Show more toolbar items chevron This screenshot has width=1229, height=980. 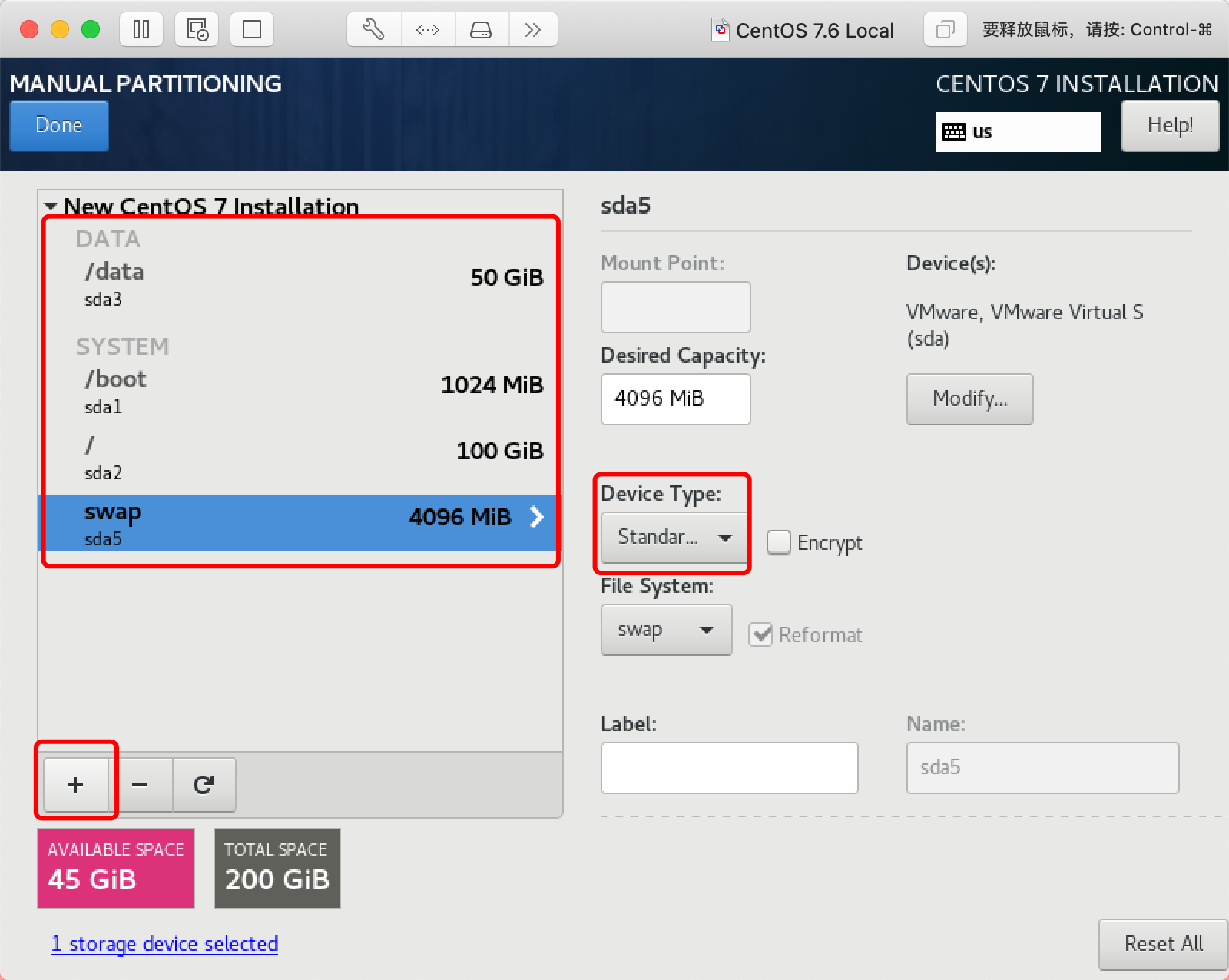click(x=532, y=29)
